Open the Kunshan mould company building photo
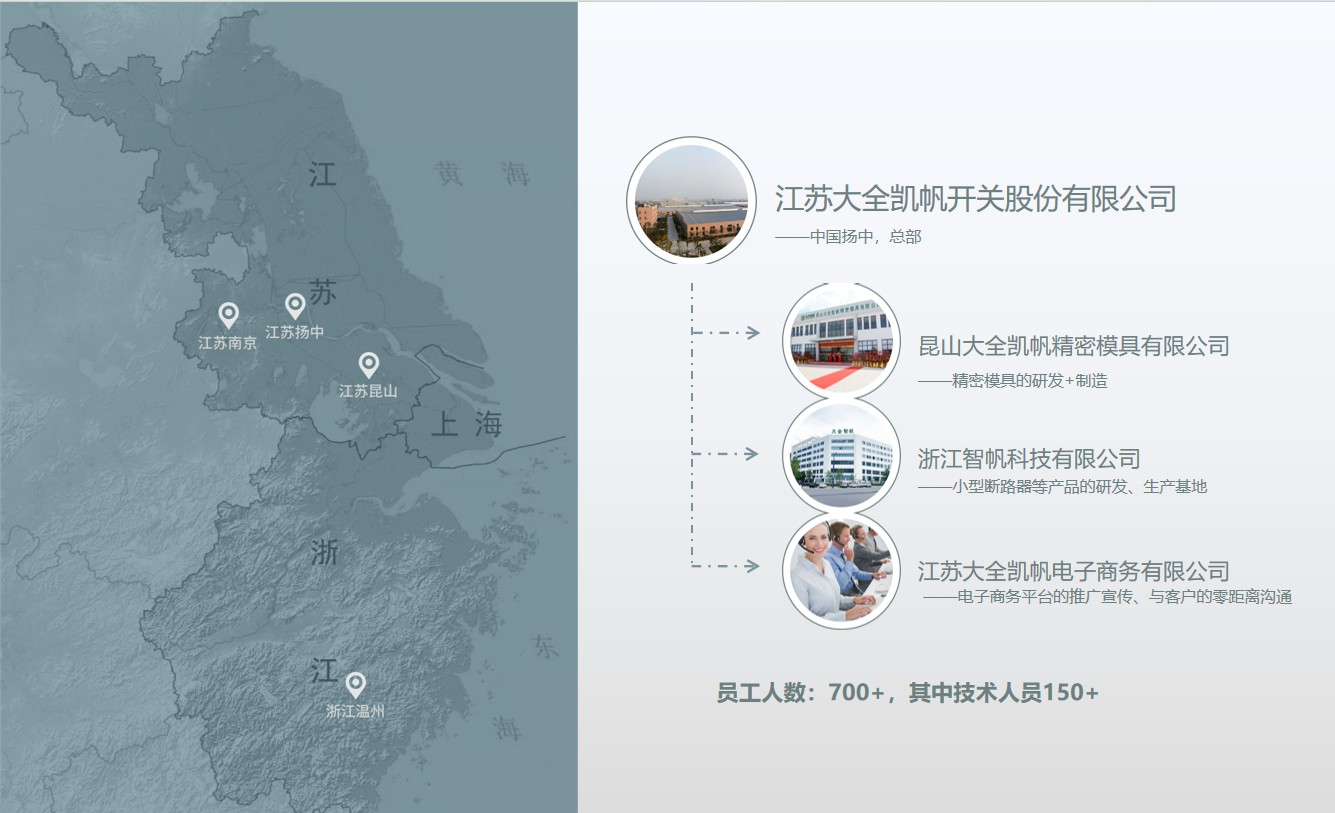This screenshot has width=1335, height=813. [x=842, y=341]
